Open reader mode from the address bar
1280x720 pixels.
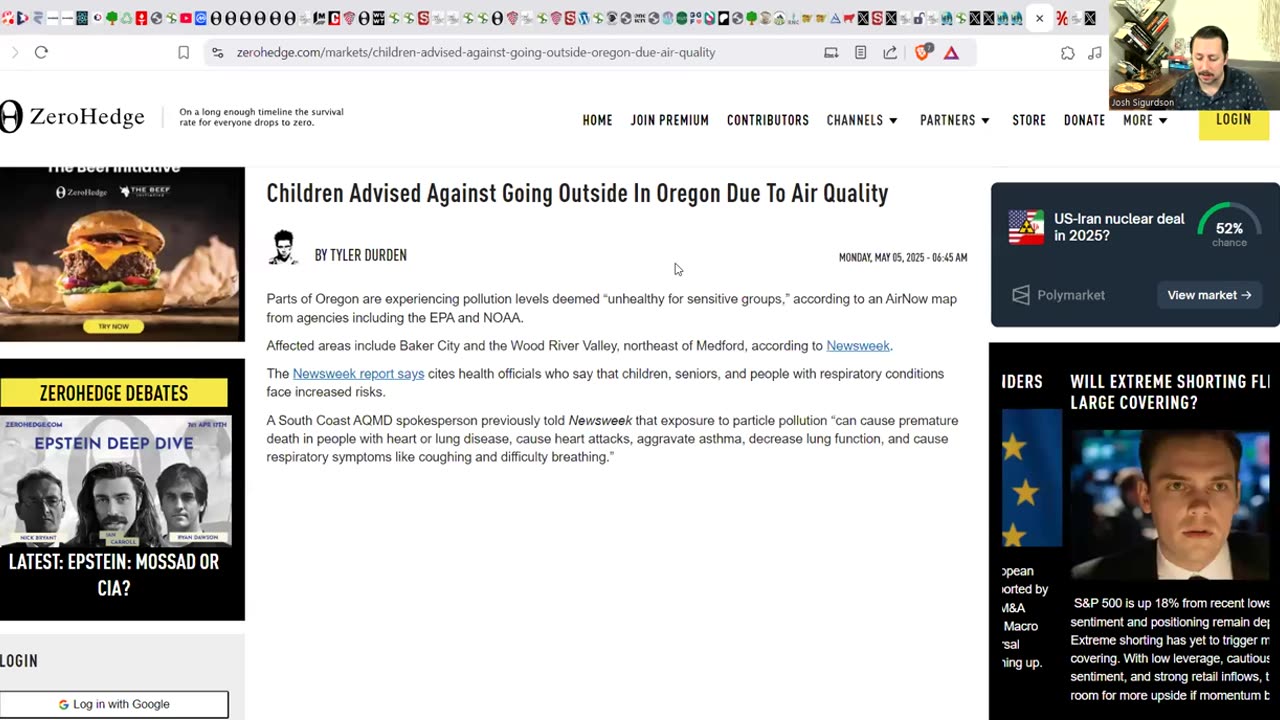point(860,52)
